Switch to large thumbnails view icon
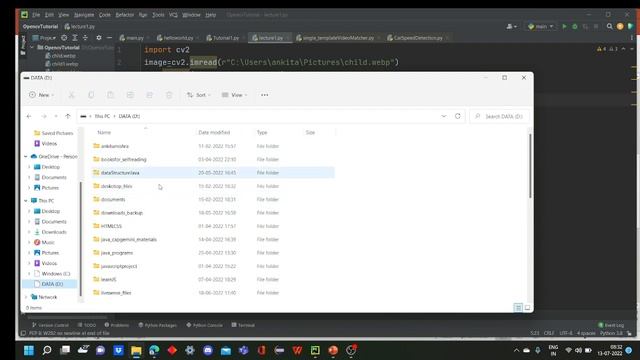 pos(527,308)
